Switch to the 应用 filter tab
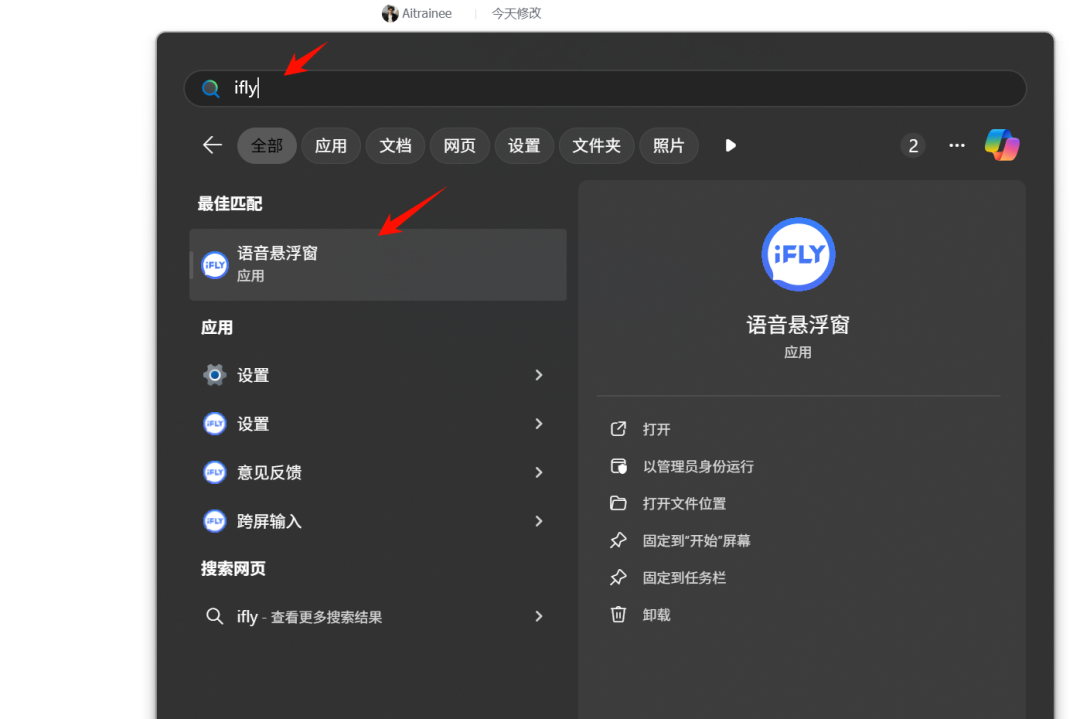 coord(331,146)
